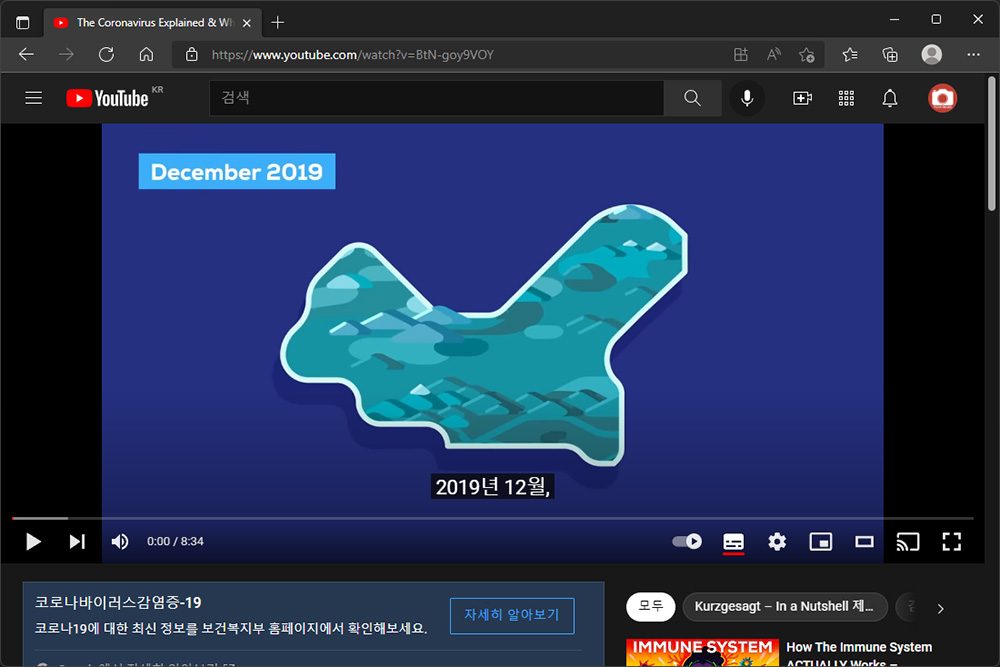Select the 모두 filter chip
The height and width of the screenshot is (667, 1000).
point(651,606)
